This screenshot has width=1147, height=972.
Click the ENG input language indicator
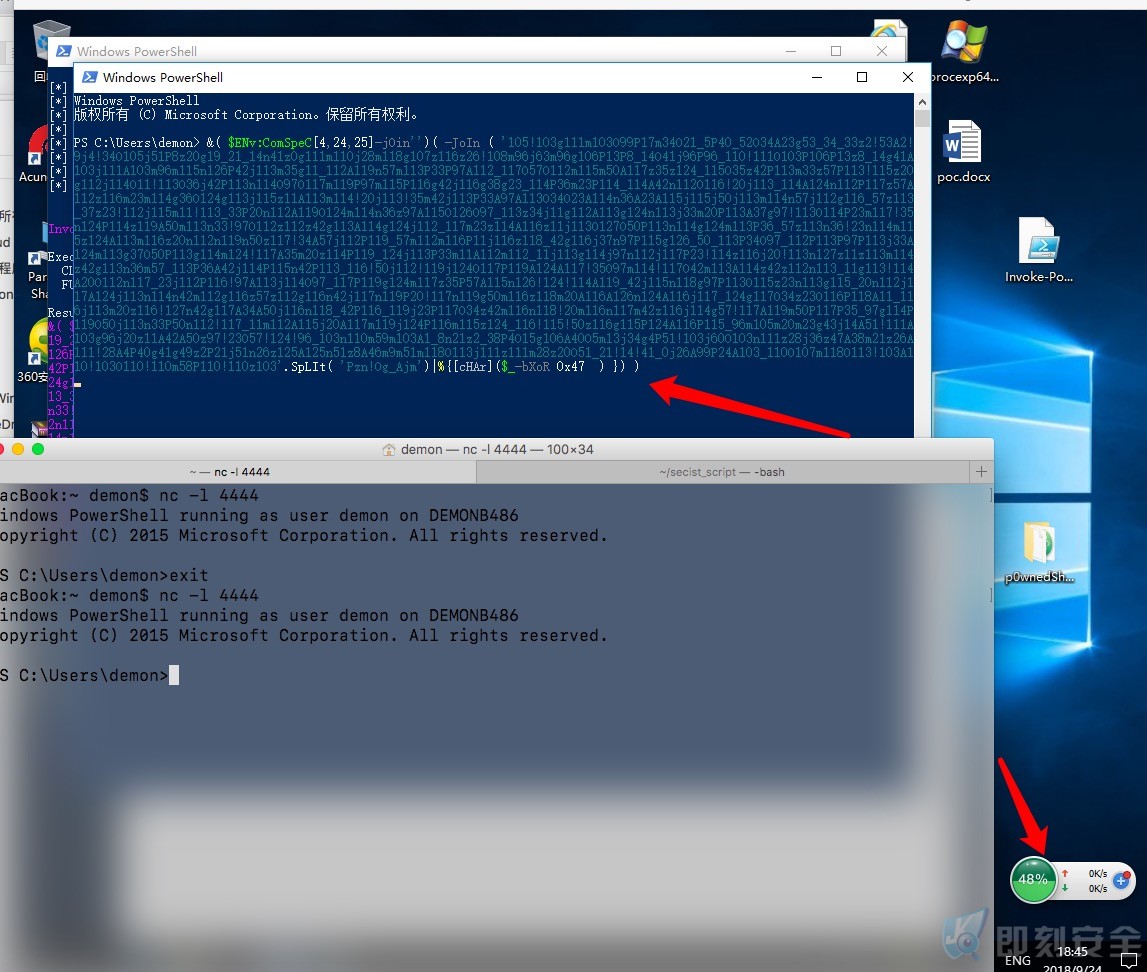coord(1018,960)
